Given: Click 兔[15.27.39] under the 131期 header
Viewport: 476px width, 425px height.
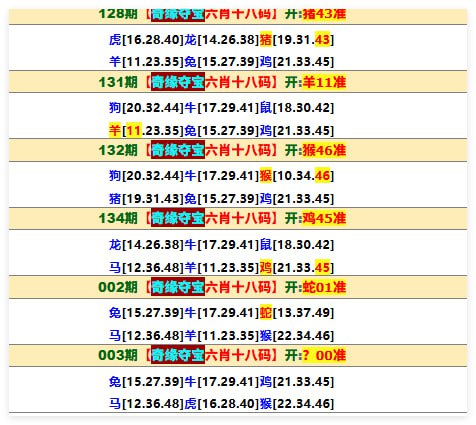Looking at the screenshot, I should click(222, 130).
